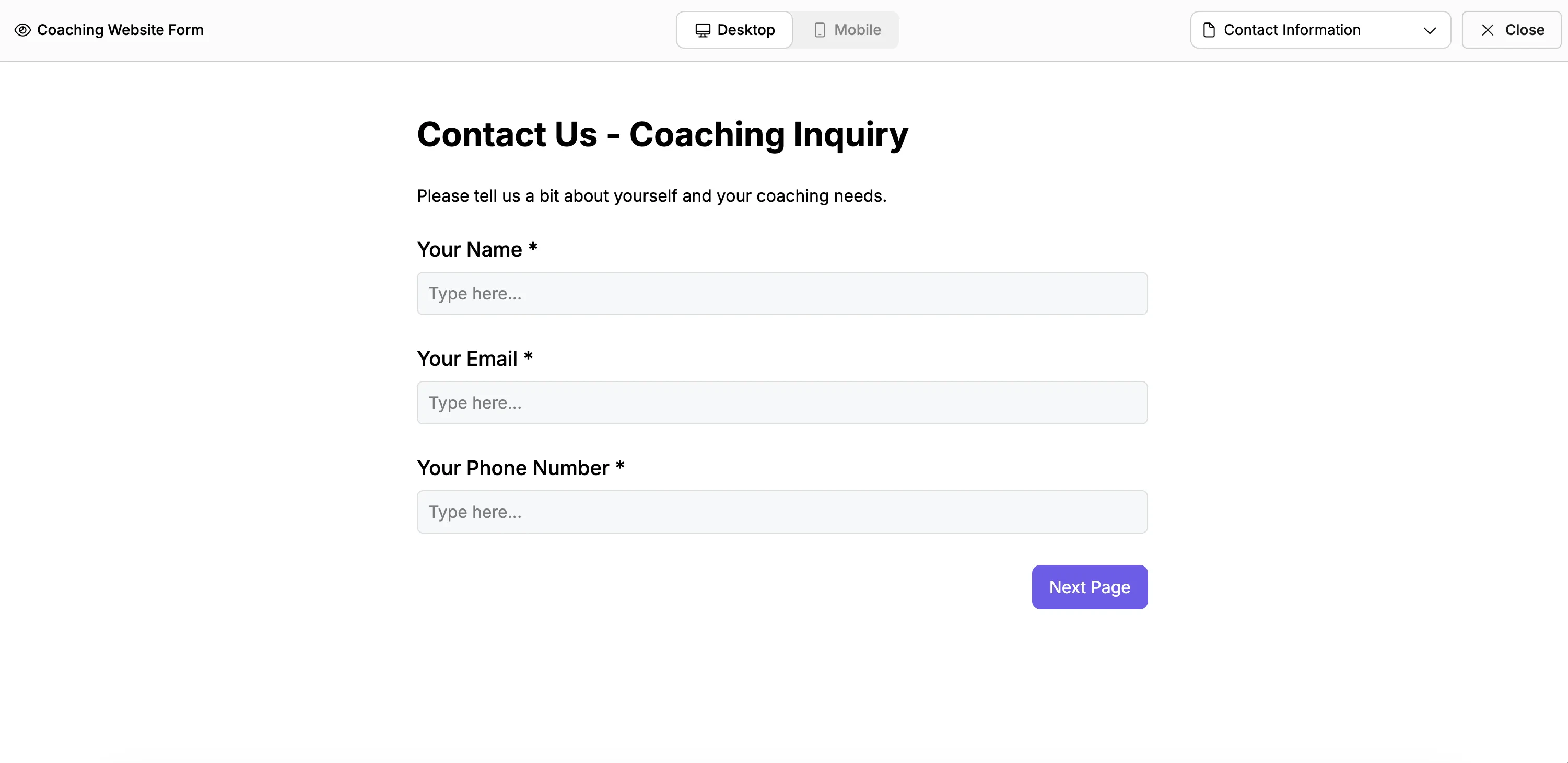The height and width of the screenshot is (763, 1568).
Task: Click the X icon in the Close button
Action: click(1487, 29)
